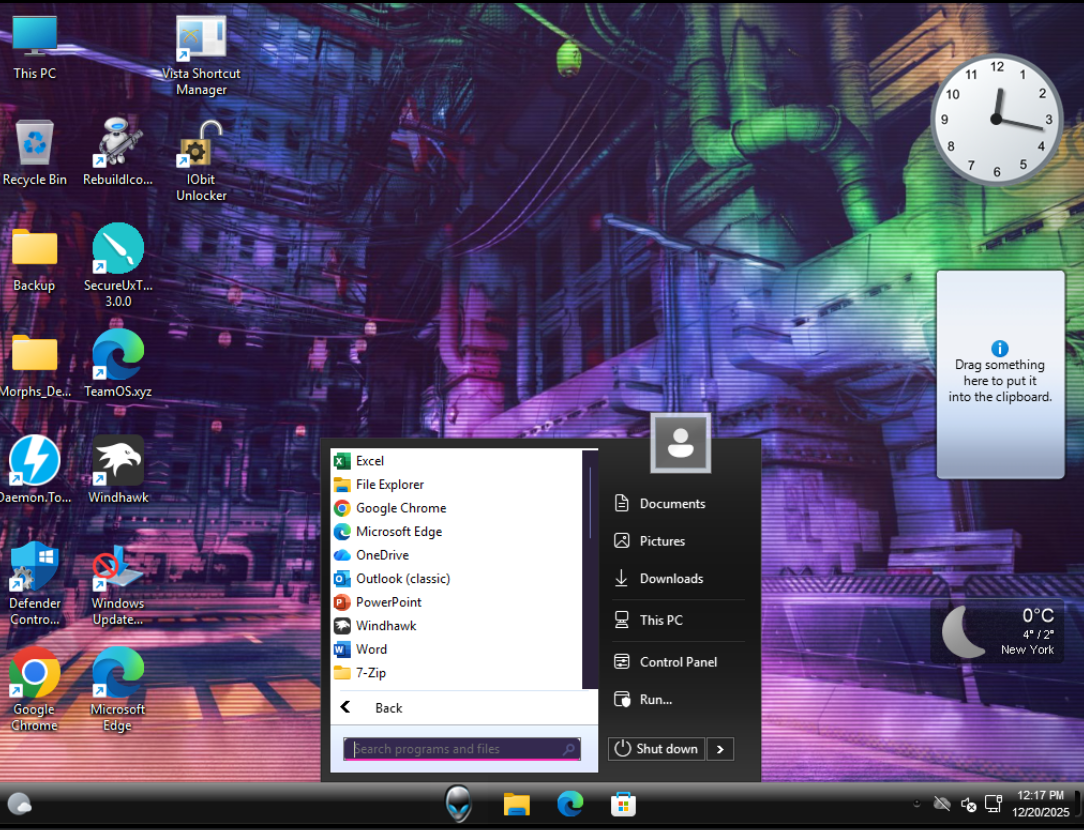Open the taskbar clock and date
1084x830 pixels.
pos(1040,804)
